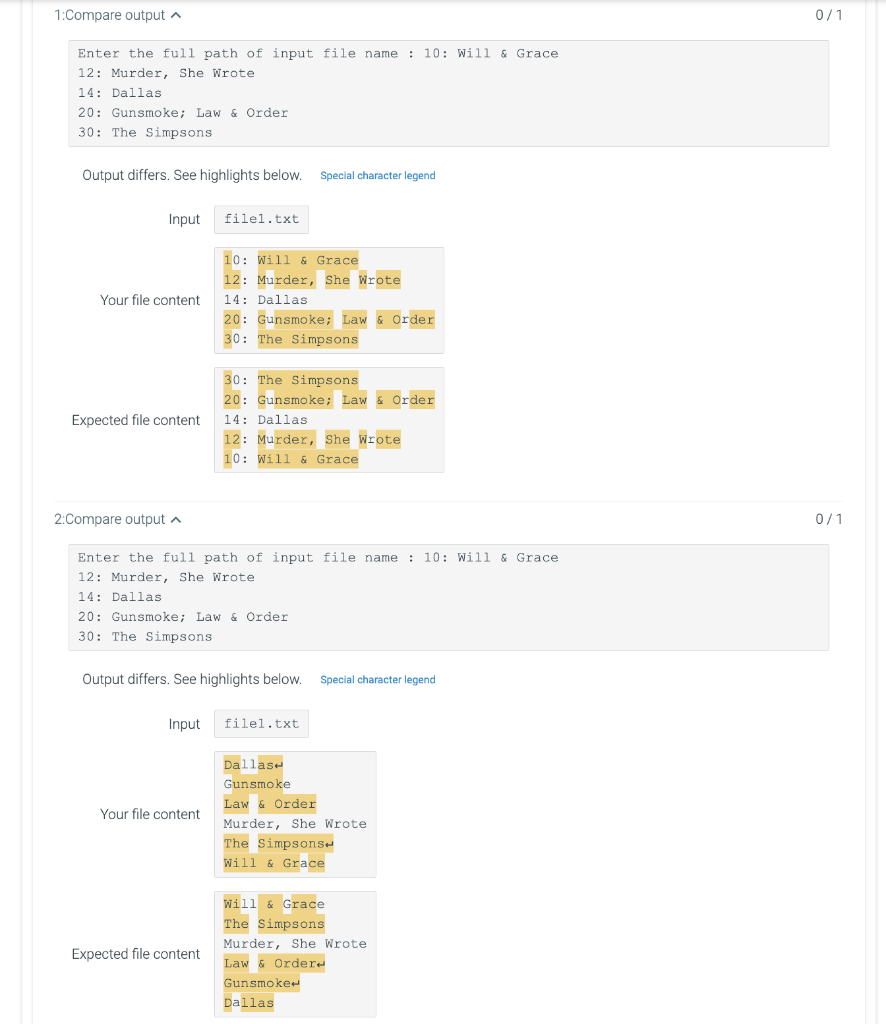886x1024 pixels.
Task: Click the 1:Compare output heading label
Action: tap(110, 15)
